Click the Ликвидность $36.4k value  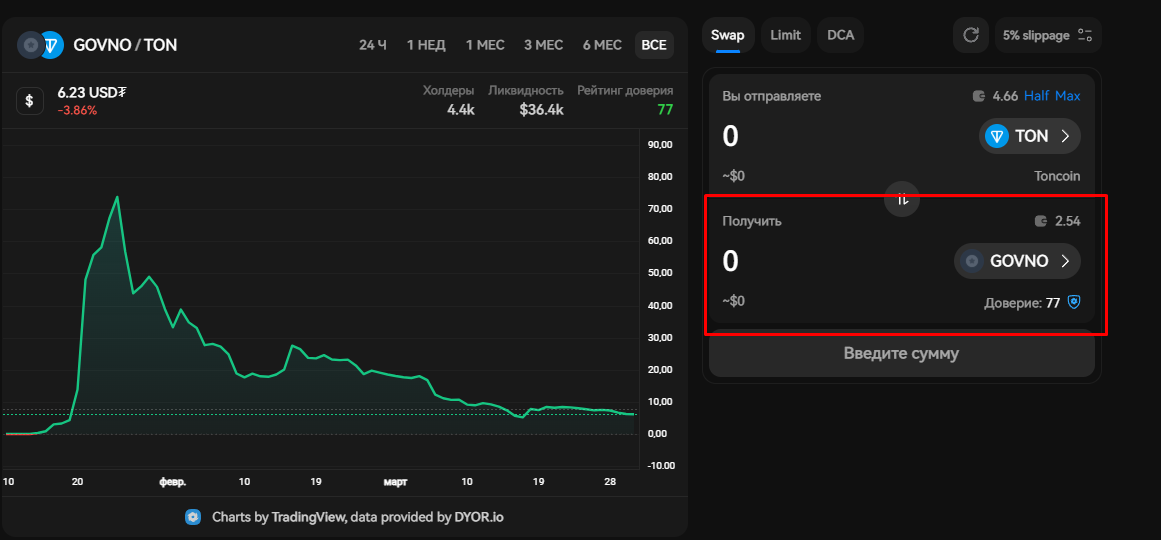coord(542,110)
